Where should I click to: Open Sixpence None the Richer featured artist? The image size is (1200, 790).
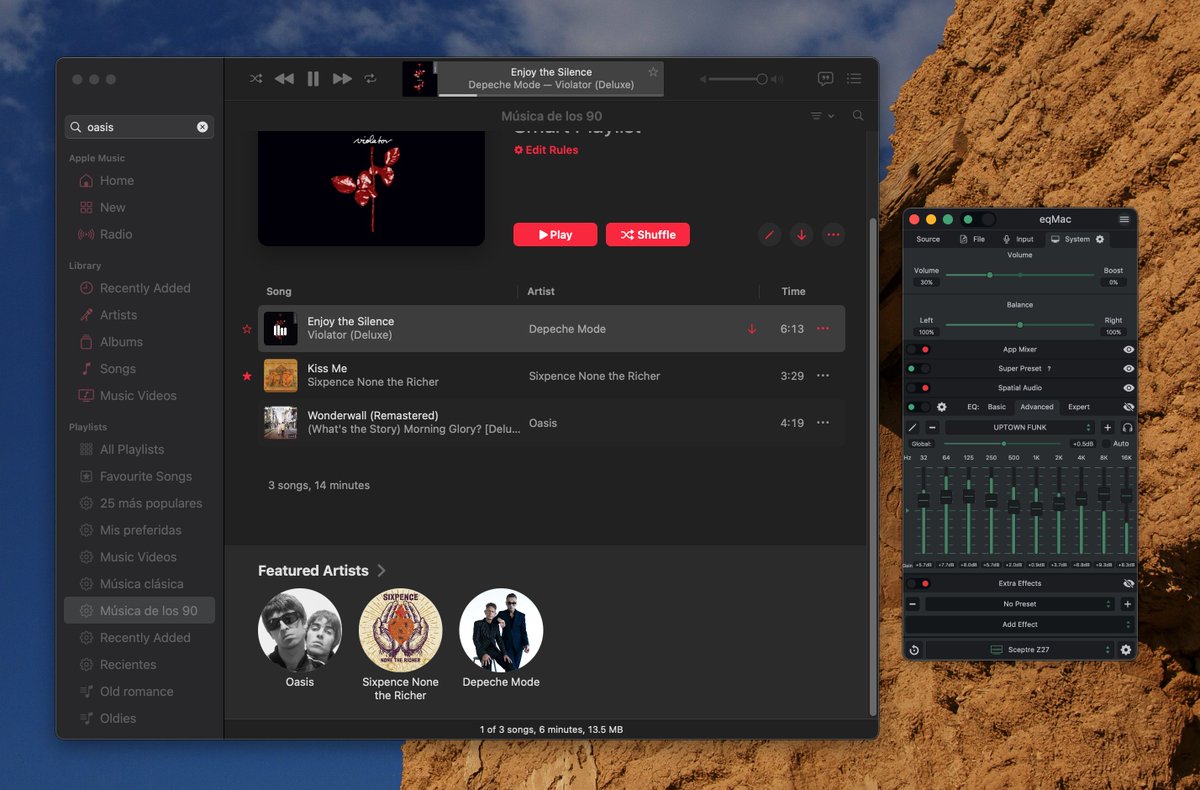(x=401, y=630)
